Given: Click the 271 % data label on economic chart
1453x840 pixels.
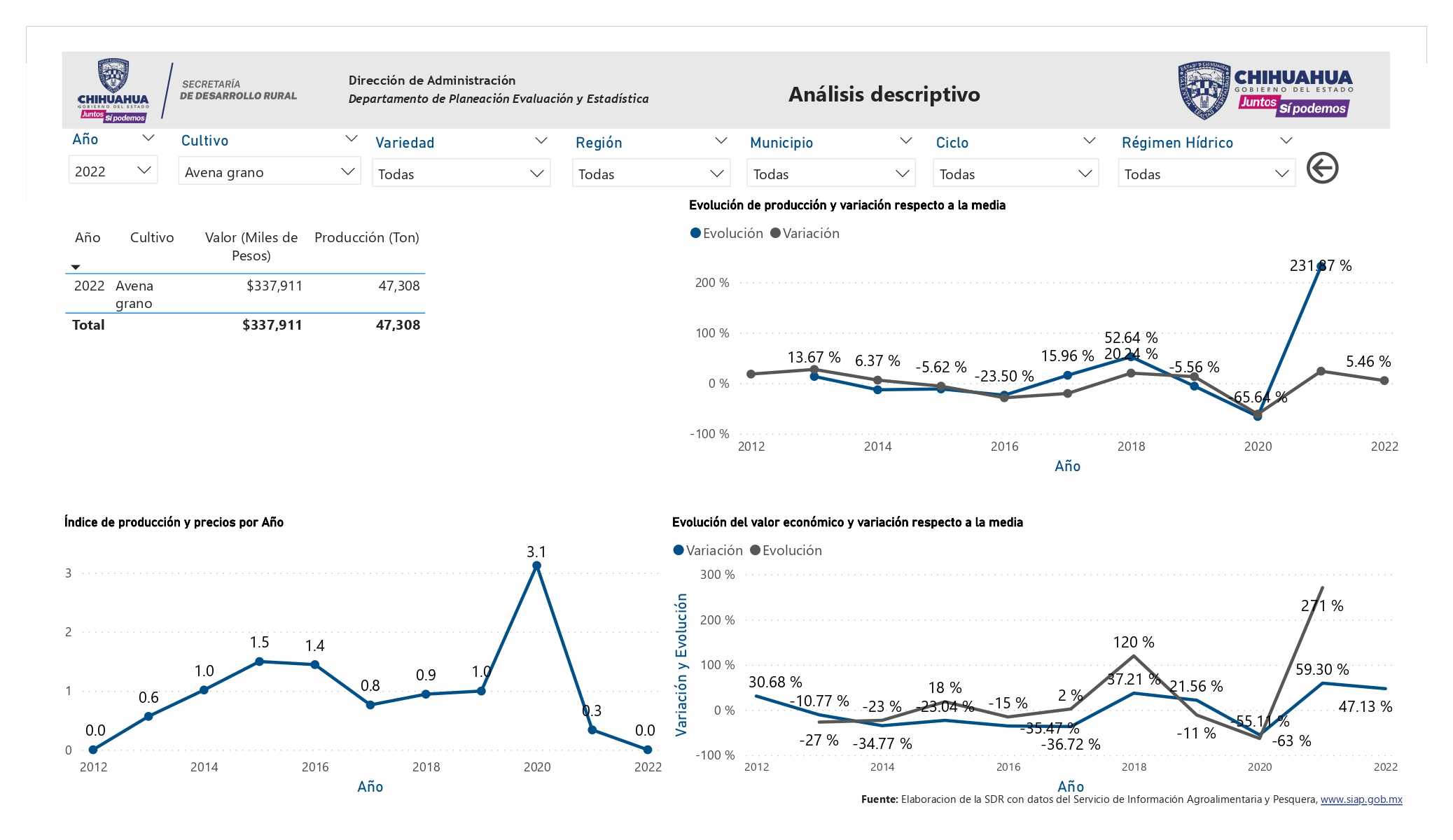Looking at the screenshot, I should 1322,605.
